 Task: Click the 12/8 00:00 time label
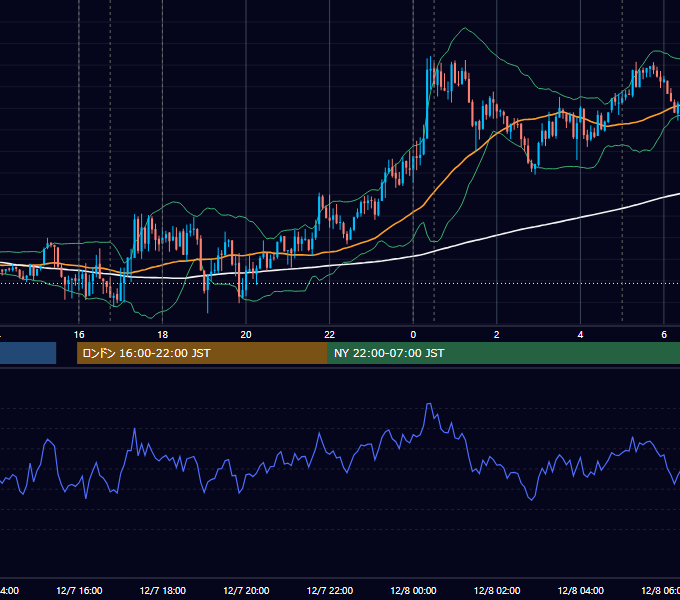(x=413, y=590)
